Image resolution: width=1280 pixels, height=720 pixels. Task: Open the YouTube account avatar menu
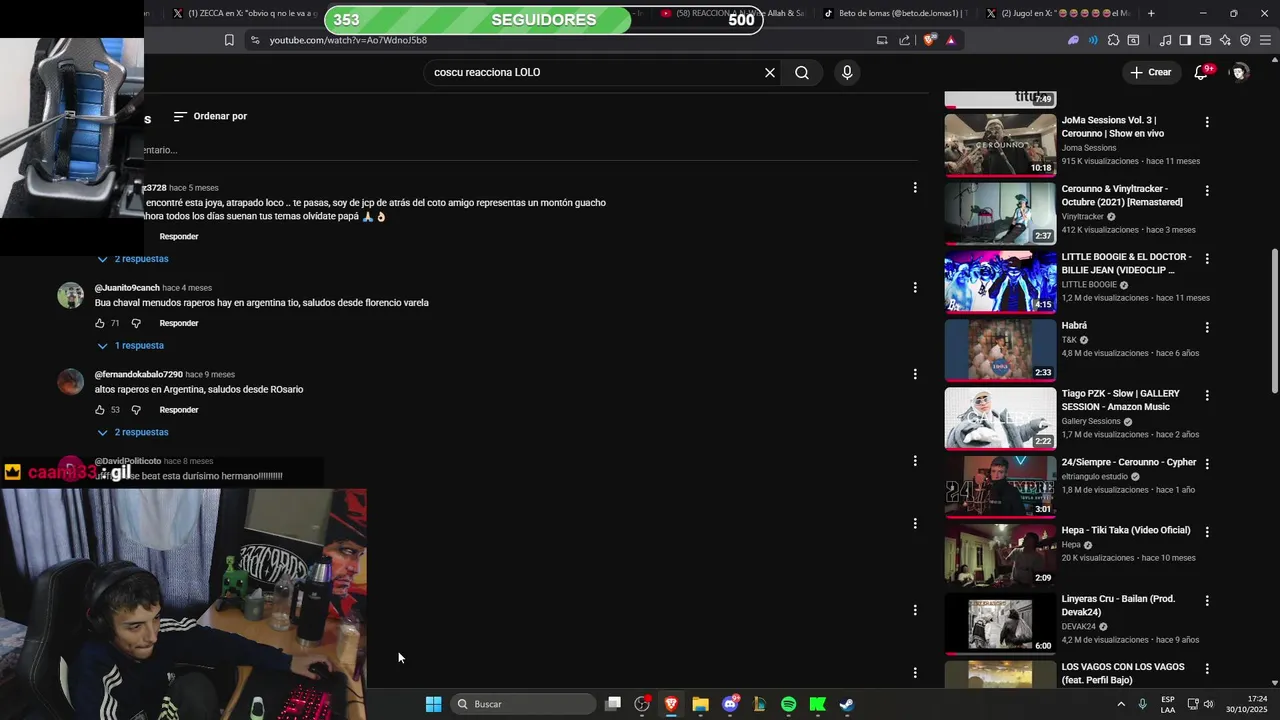click(x=1240, y=72)
